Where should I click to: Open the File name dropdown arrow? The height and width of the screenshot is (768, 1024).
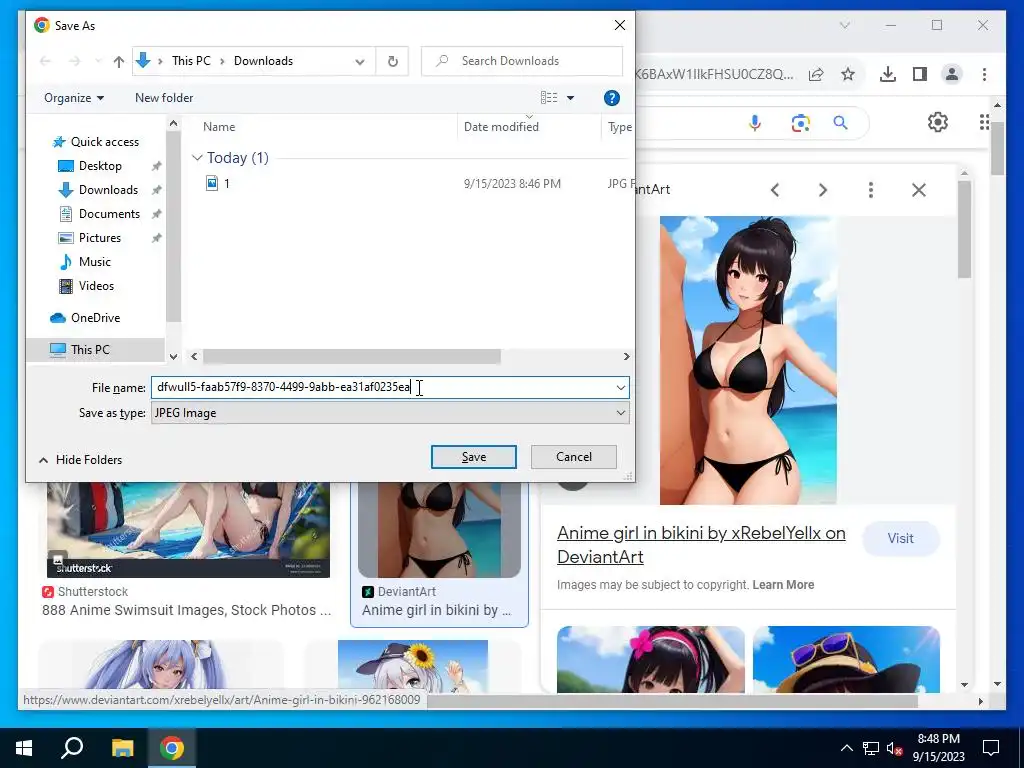[x=620, y=387]
